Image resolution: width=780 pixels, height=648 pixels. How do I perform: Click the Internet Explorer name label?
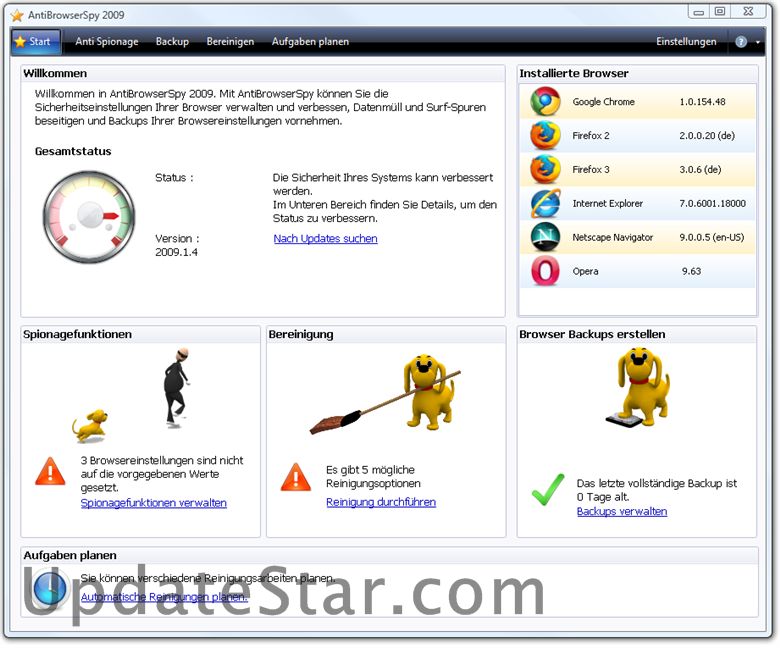(x=607, y=203)
